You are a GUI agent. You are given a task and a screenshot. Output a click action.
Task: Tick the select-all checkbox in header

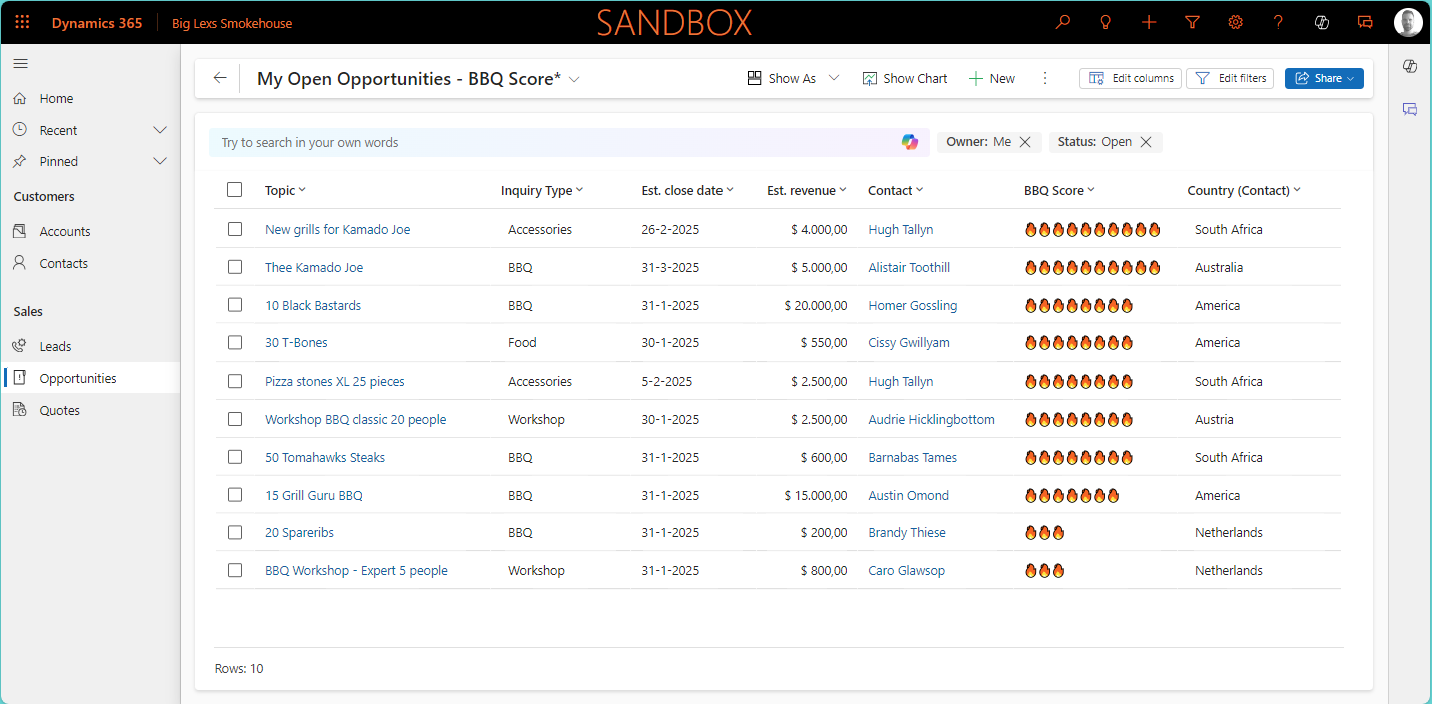click(x=235, y=190)
